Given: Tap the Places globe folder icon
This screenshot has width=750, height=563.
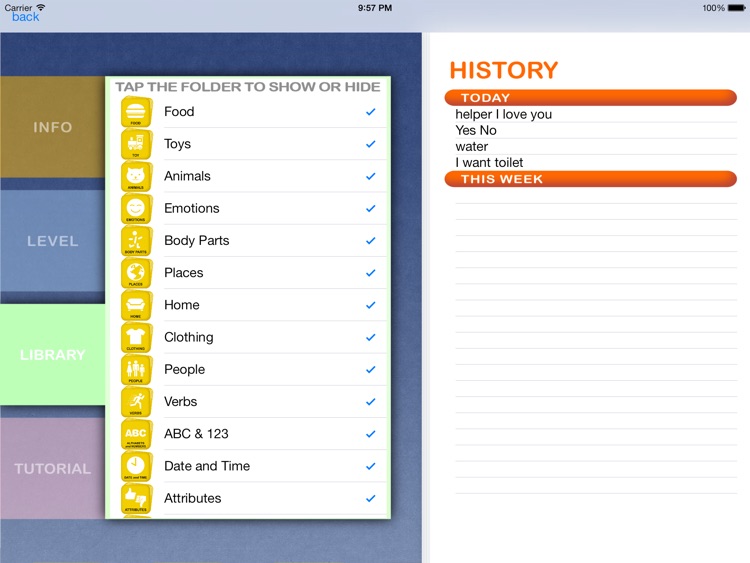Looking at the screenshot, I should (x=136, y=273).
